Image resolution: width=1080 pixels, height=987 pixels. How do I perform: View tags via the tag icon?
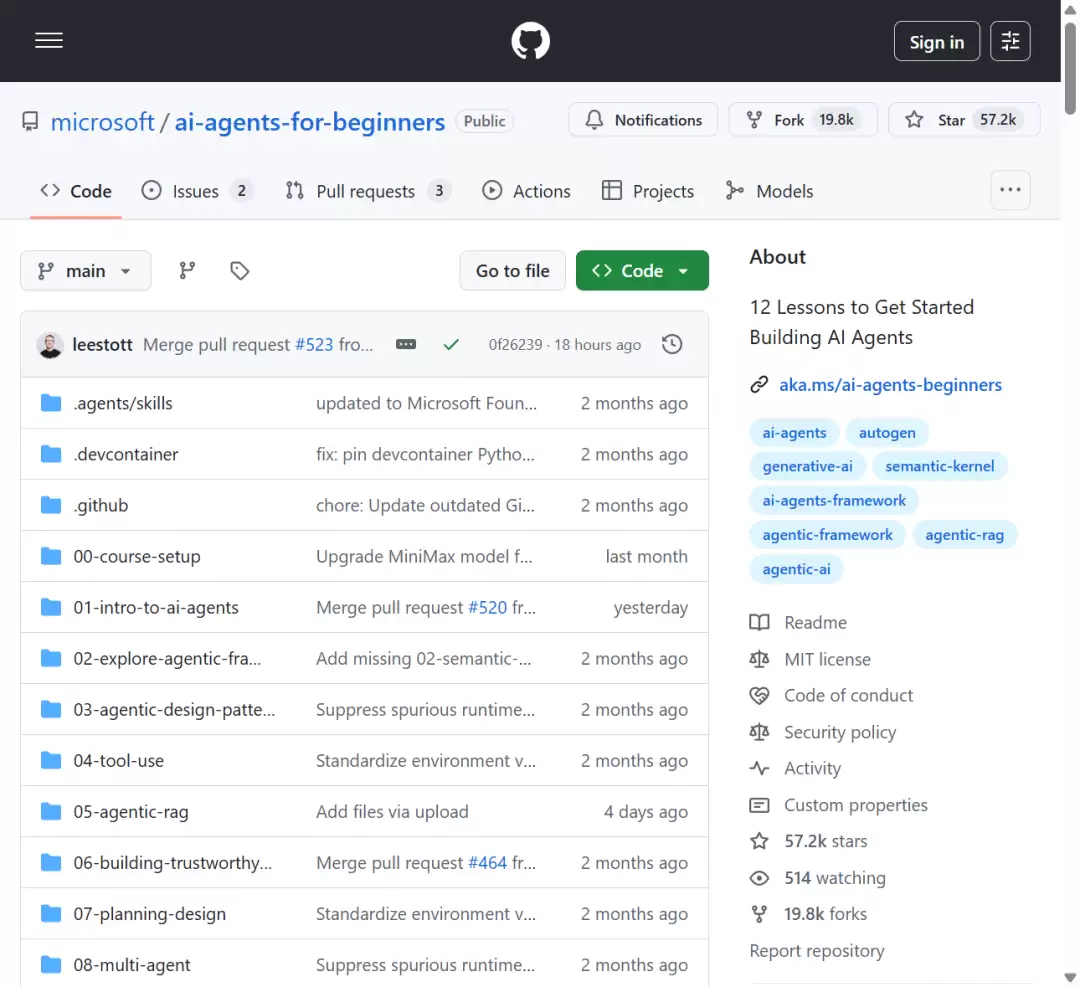(239, 271)
